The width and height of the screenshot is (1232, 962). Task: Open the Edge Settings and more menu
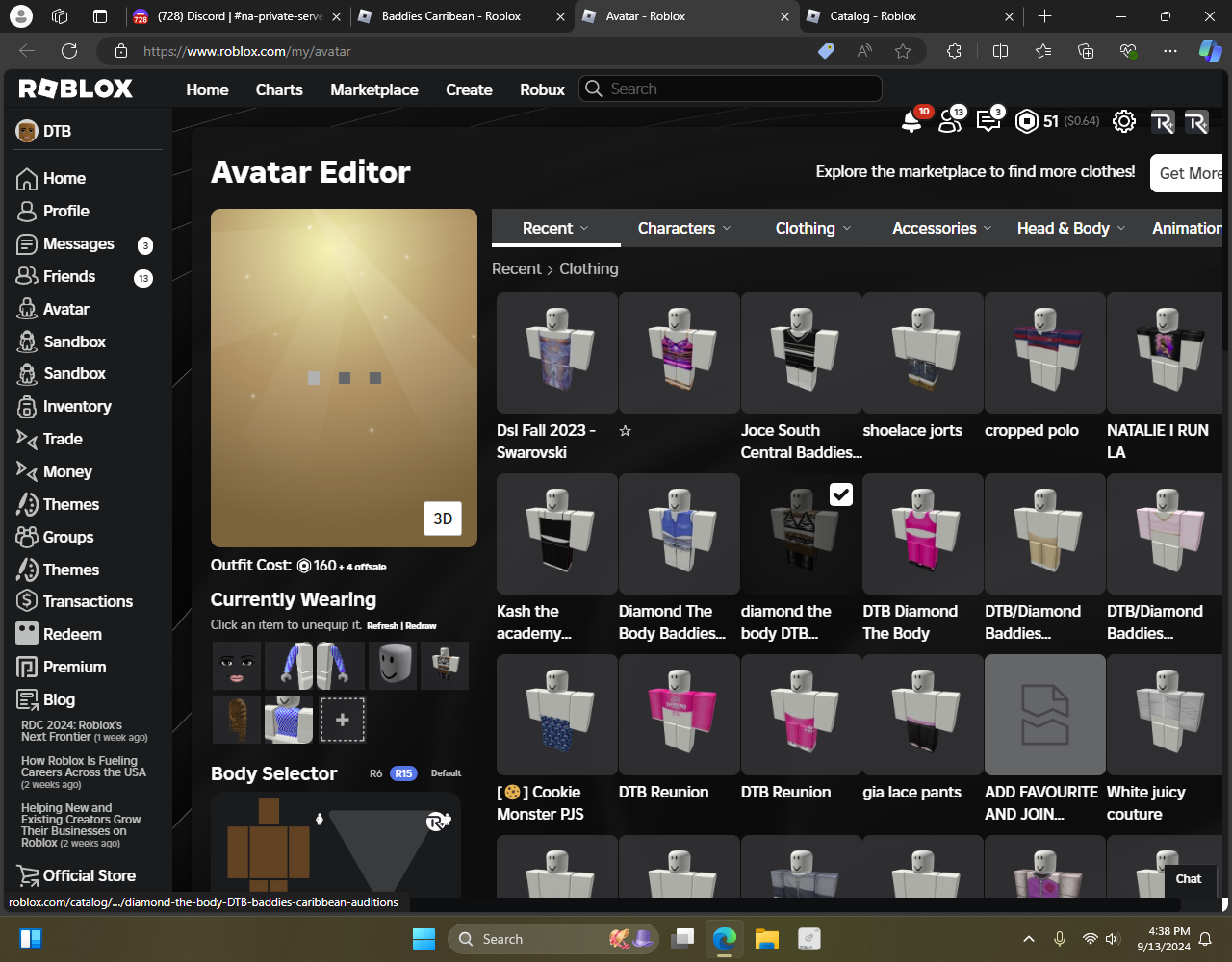pos(1170,51)
